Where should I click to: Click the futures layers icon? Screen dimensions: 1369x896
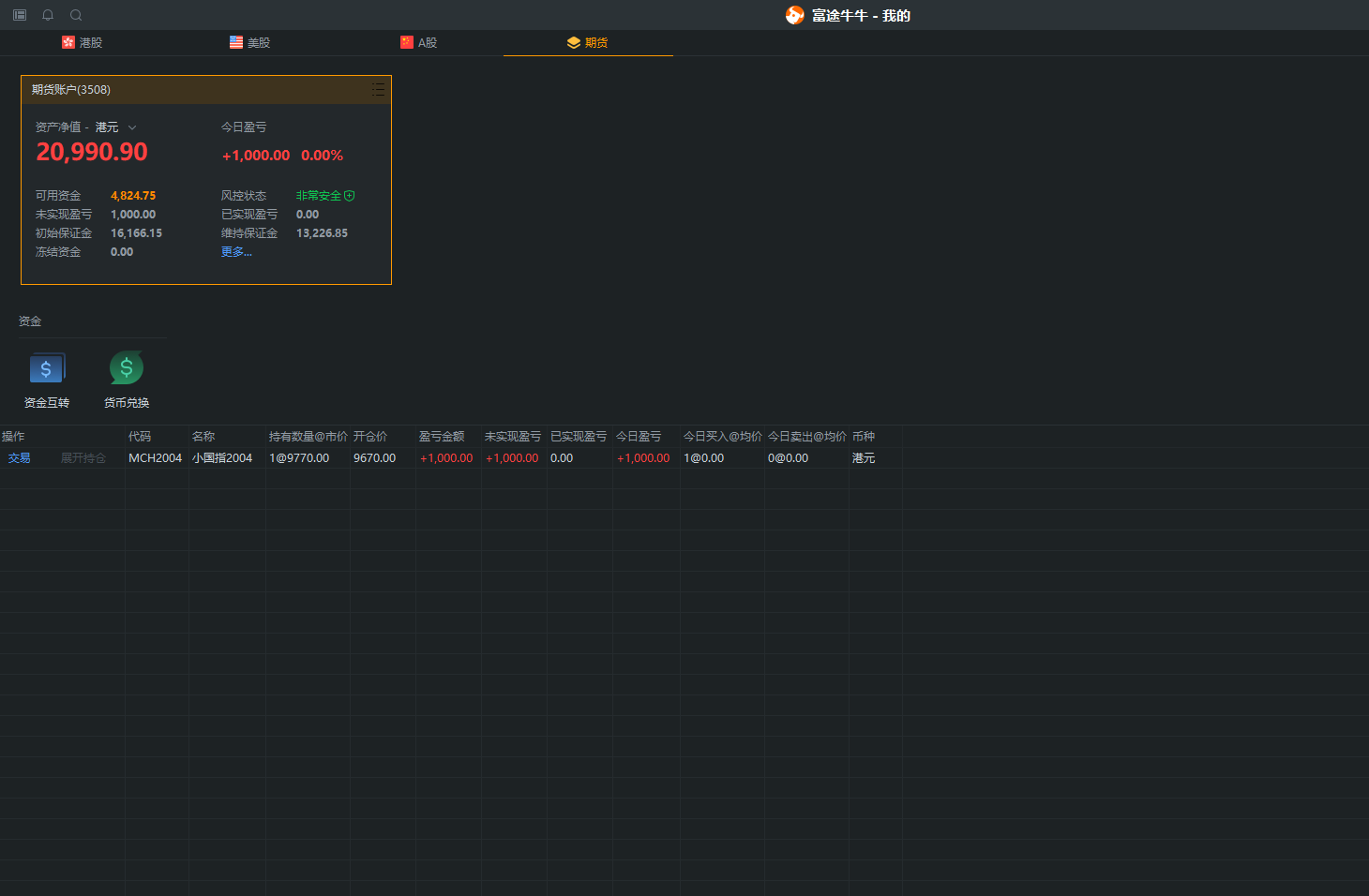coord(574,42)
